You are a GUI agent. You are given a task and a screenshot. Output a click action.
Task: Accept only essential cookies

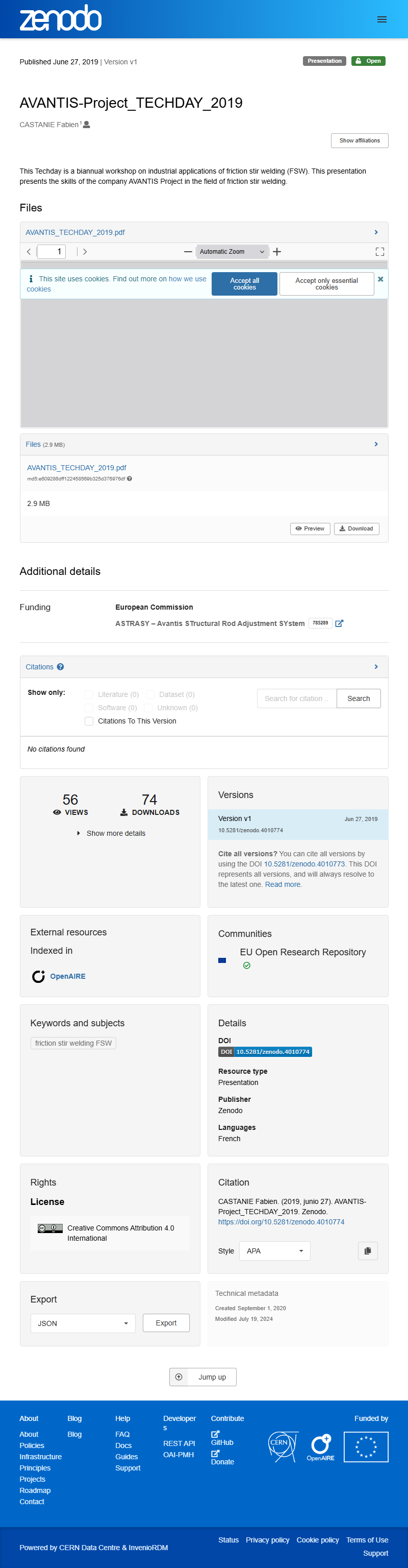tap(326, 284)
